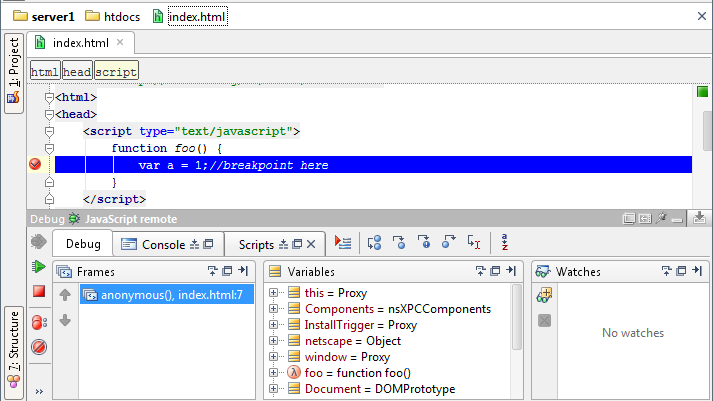Click the restore icon in the Variables panel
Image resolution: width=713 pixels, height=401 pixels.
(495, 271)
